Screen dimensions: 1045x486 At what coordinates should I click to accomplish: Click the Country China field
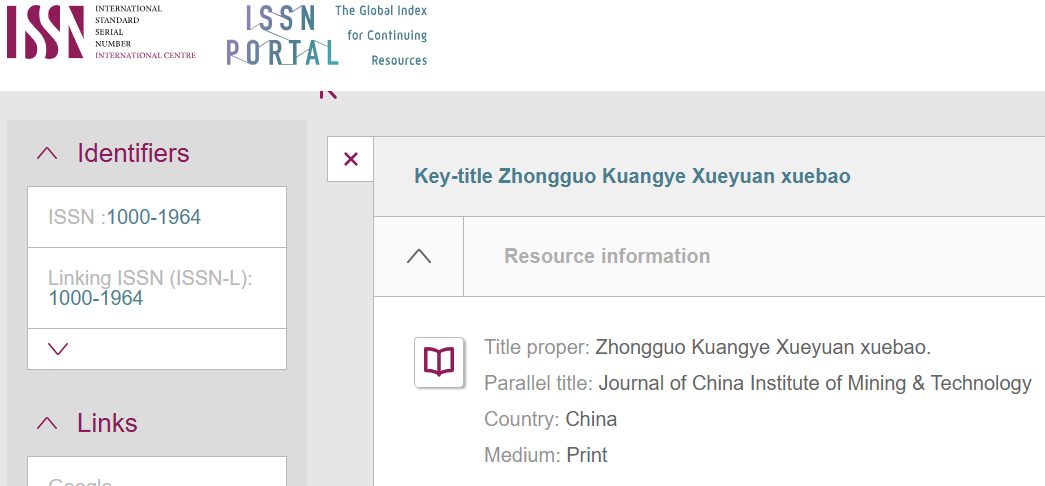[x=550, y=419]
